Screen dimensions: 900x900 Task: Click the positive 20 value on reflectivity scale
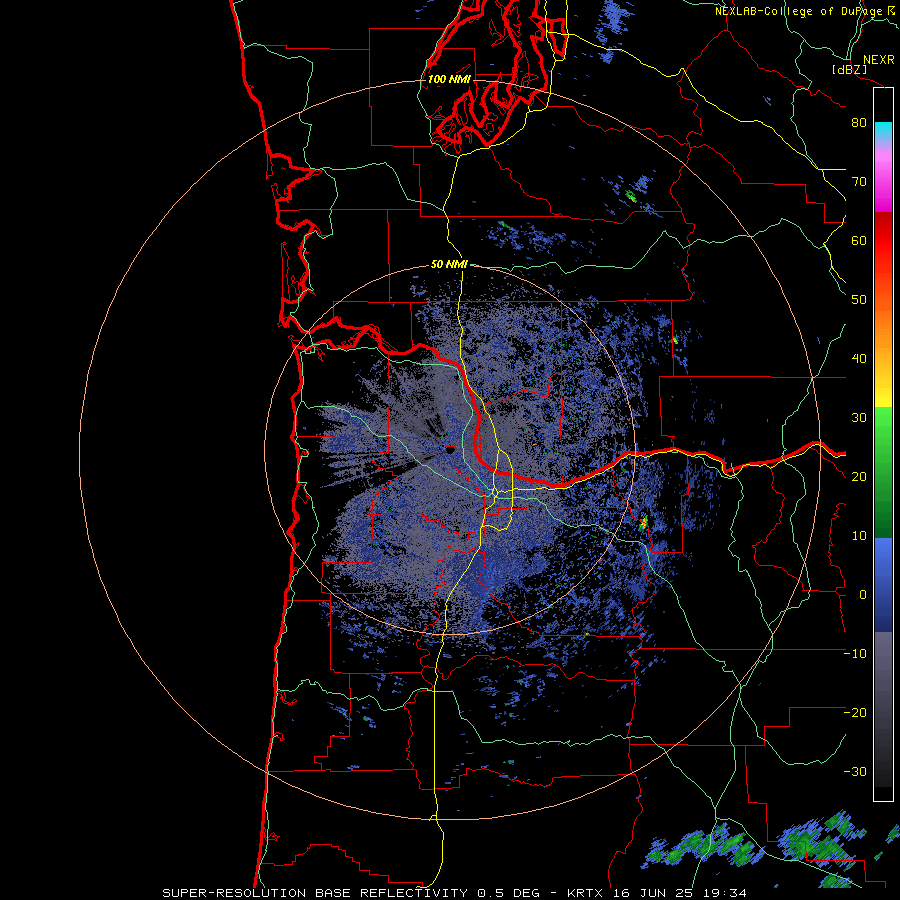pos(859,477)
